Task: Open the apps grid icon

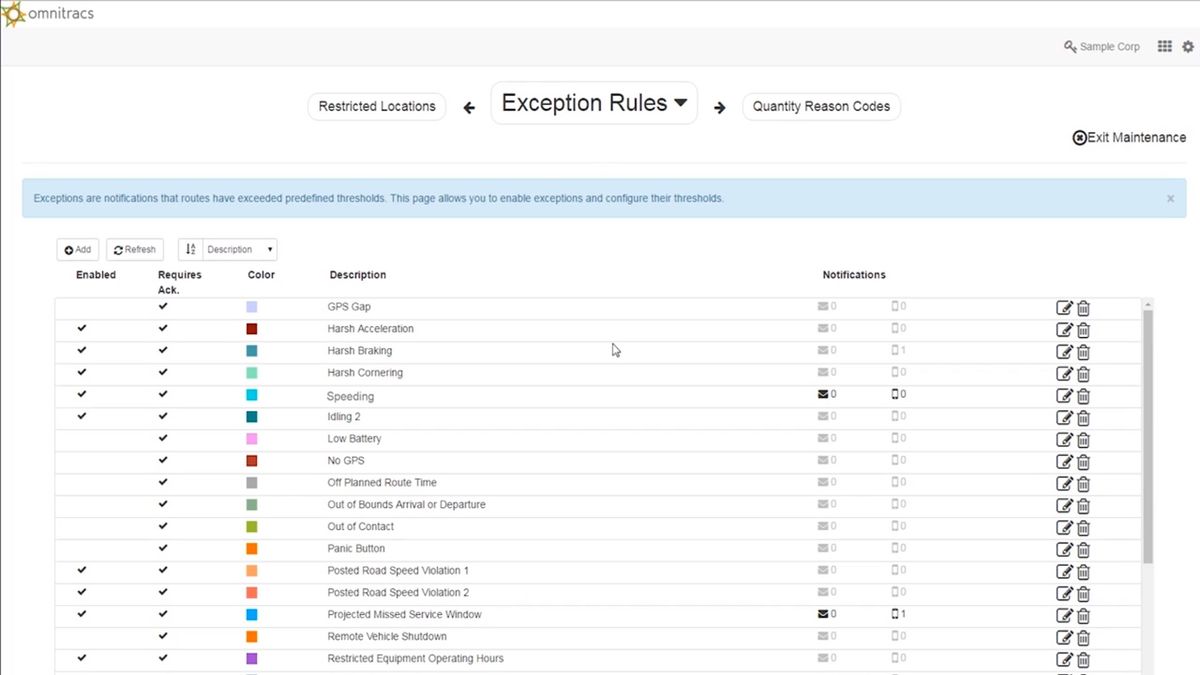Action: point(1165,47)
